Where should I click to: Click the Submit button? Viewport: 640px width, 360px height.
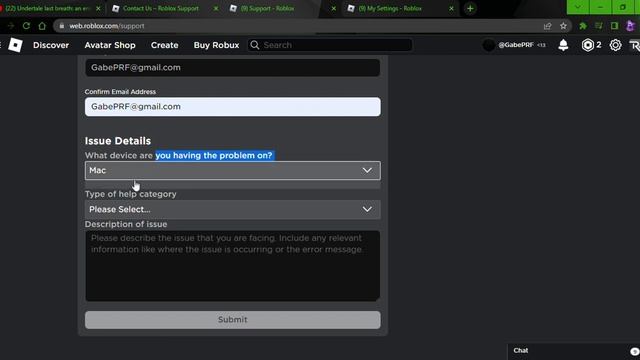point(233,320)
